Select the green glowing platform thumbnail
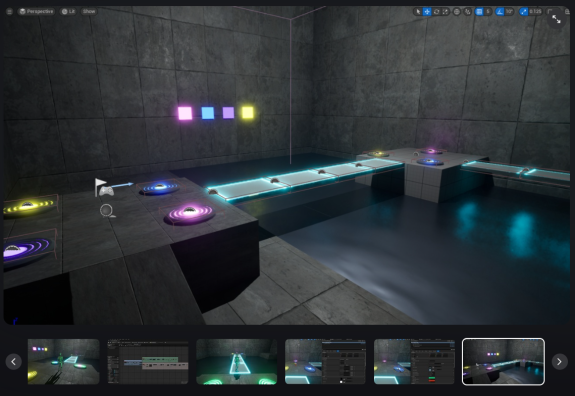575x396 pixels. click(237, 362)
